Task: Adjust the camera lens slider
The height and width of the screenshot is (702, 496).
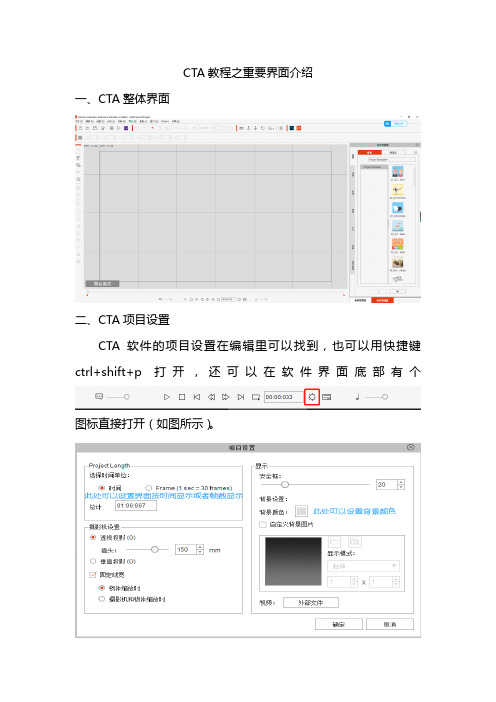Action: 147,549
